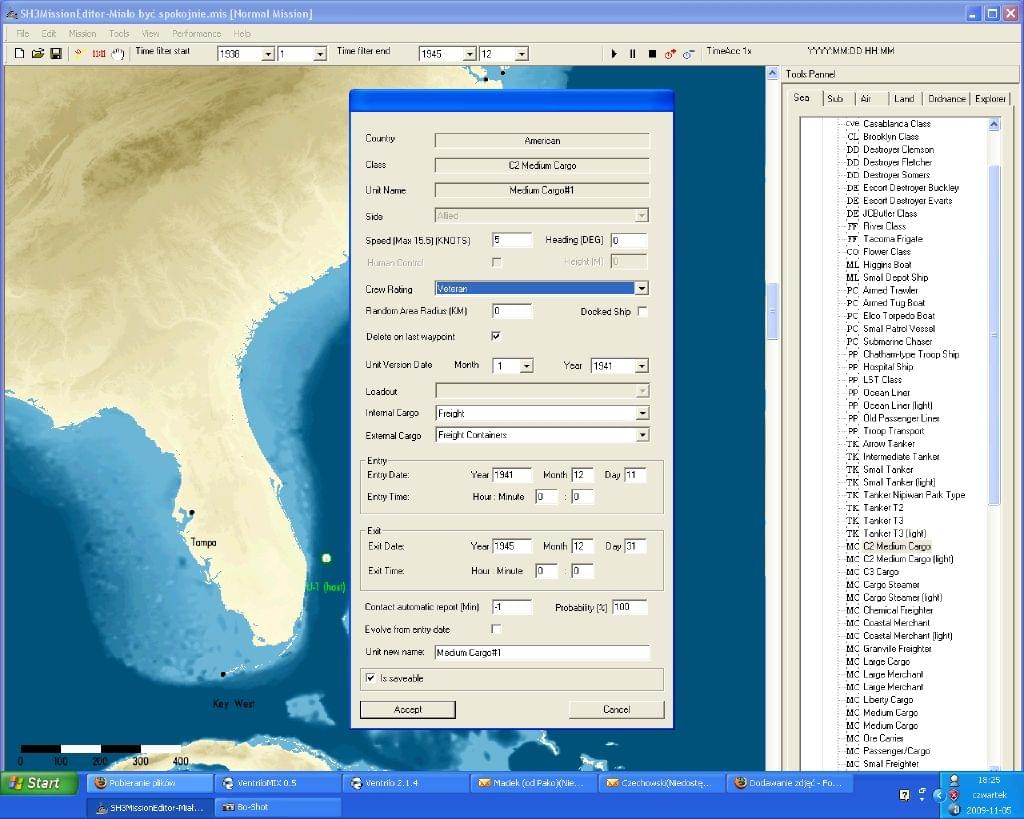Select the hand pan tool
1024x819 pixels.
click(x=117, y=53)
